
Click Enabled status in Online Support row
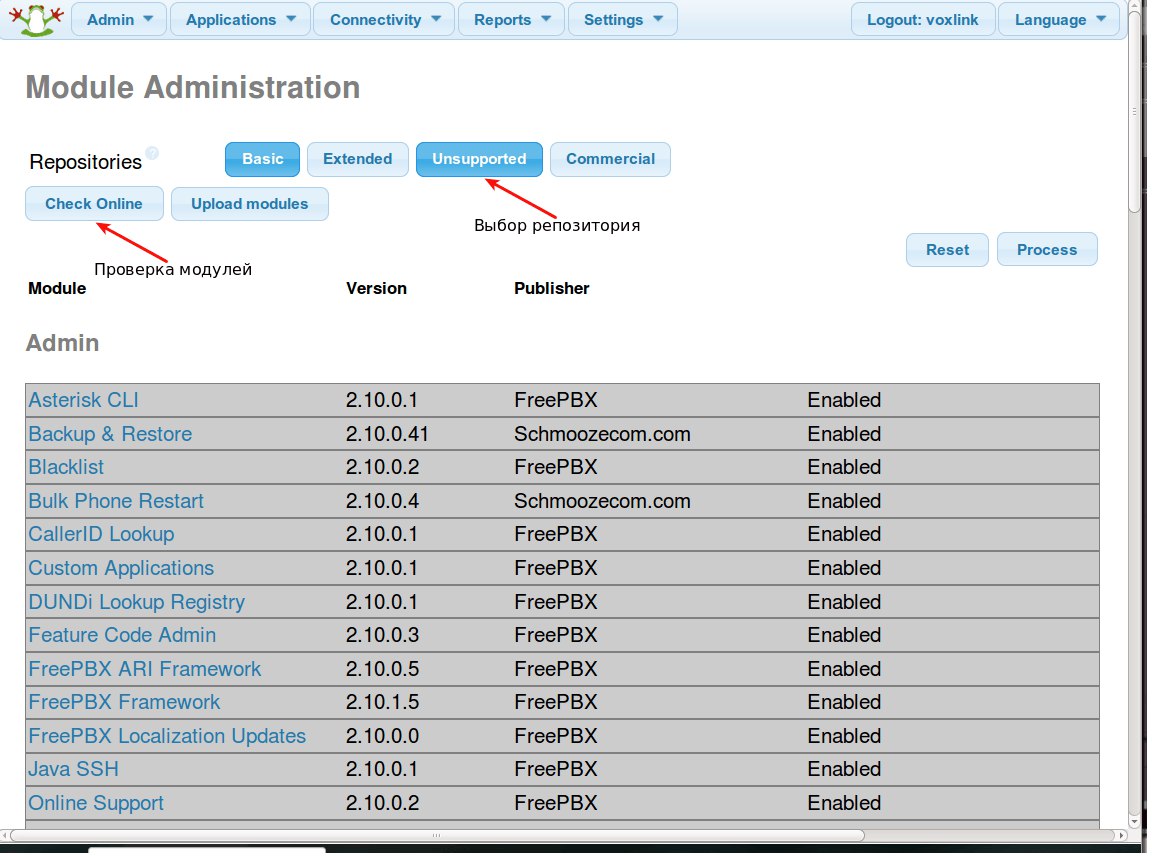click(844, 803)
